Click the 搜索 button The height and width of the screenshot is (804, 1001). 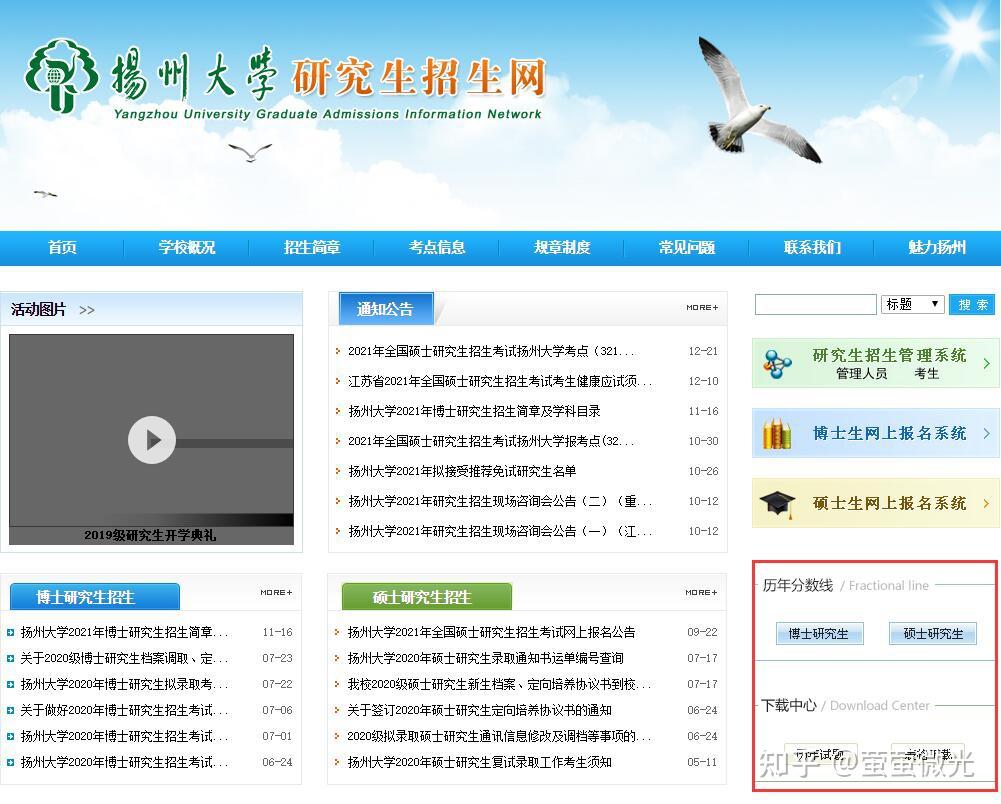coord(972,305)
